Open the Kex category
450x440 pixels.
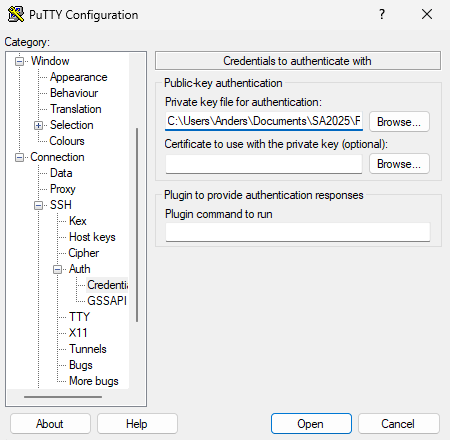click(78, 221)
